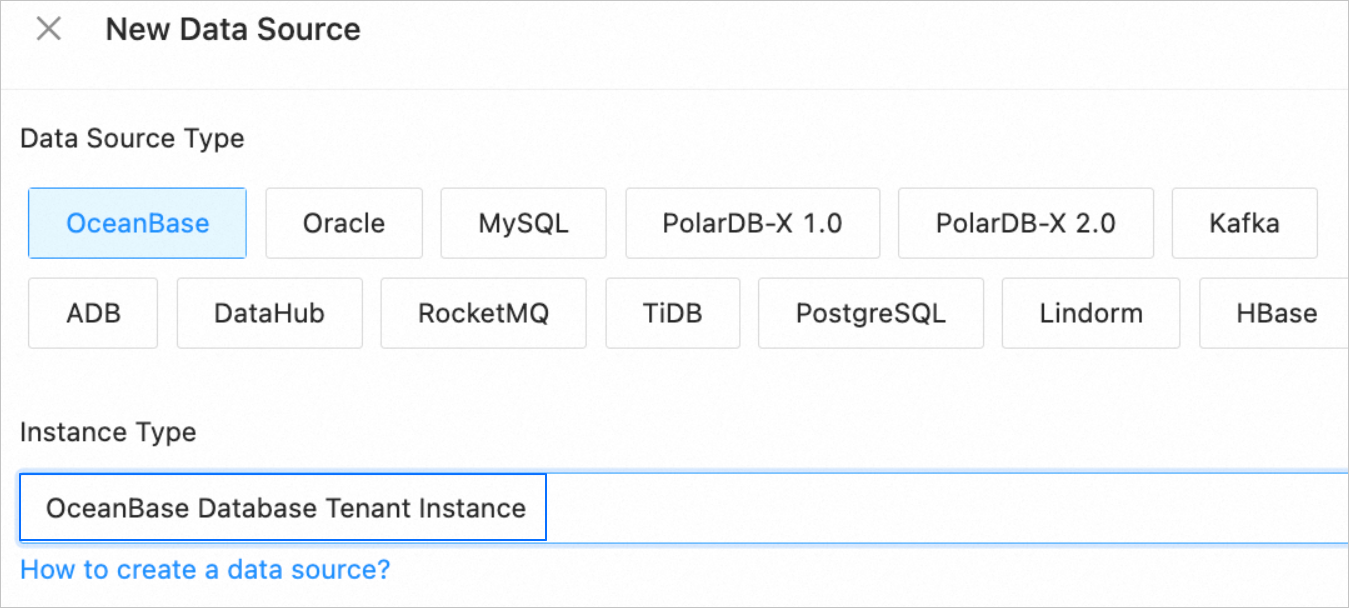Select PolarDB-X 2.0 option

coord(1025,223)
